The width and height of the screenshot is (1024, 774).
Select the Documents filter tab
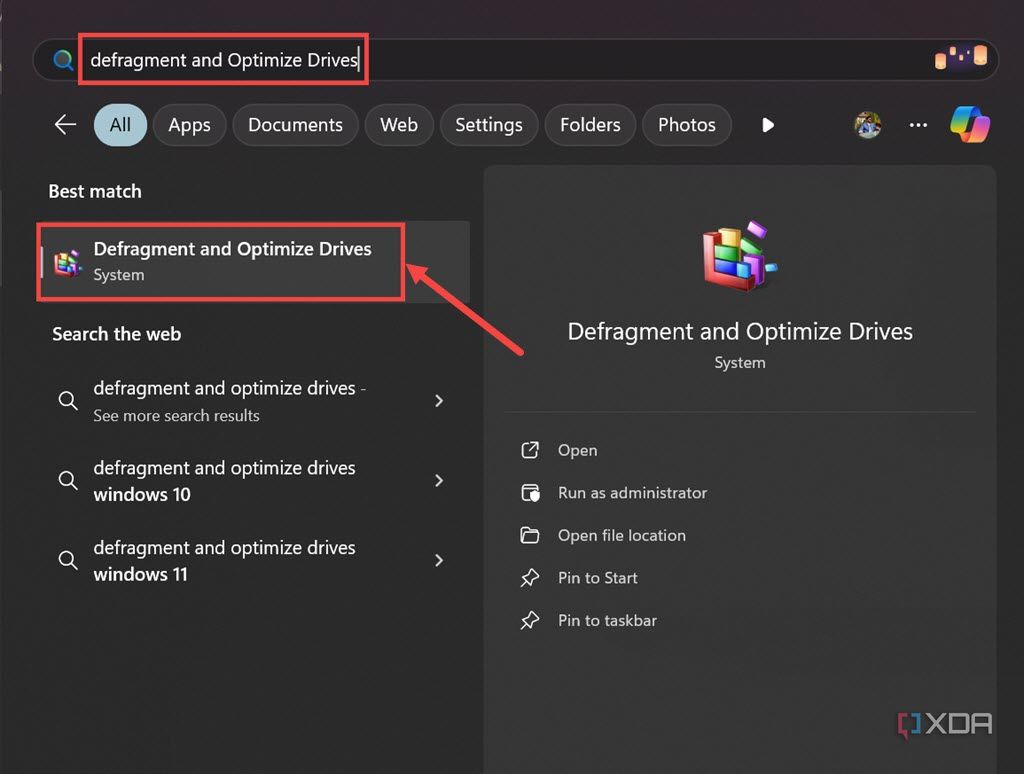(x=295, y=125)
